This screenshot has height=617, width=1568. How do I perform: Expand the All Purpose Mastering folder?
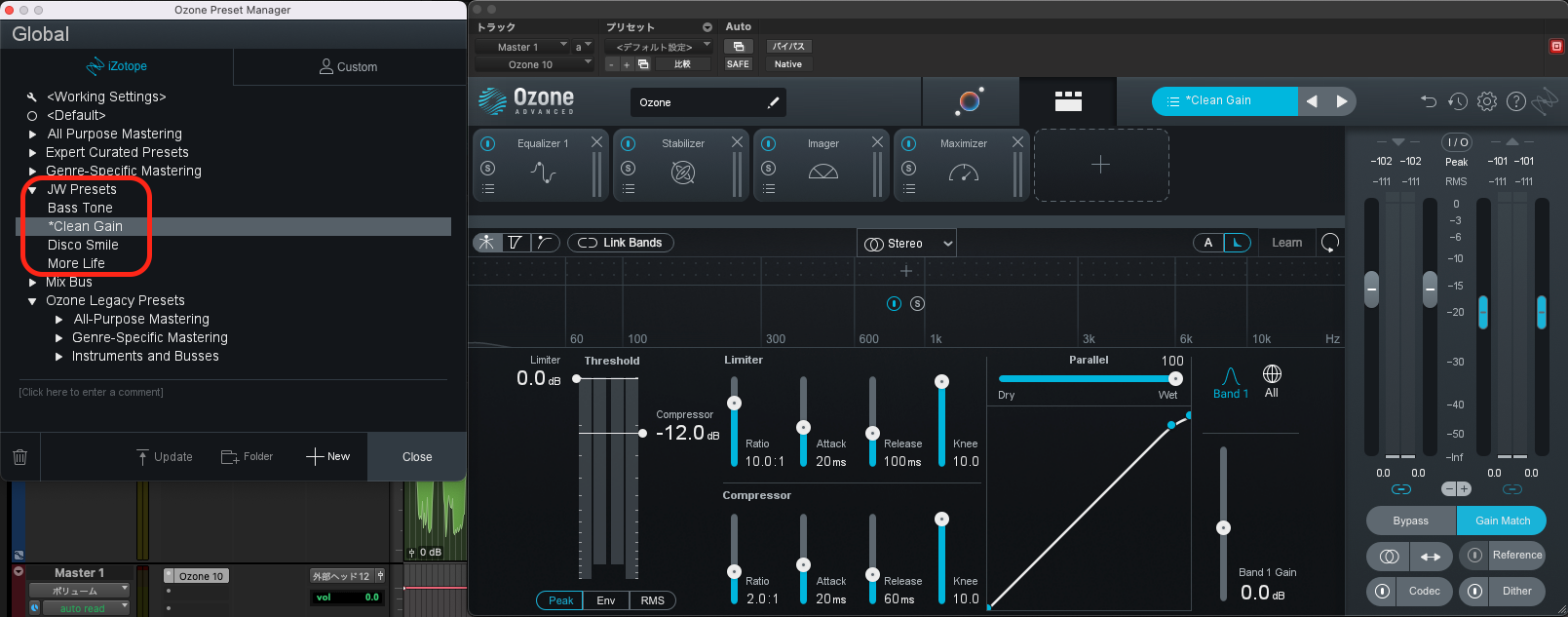click(x=33, y=135)
